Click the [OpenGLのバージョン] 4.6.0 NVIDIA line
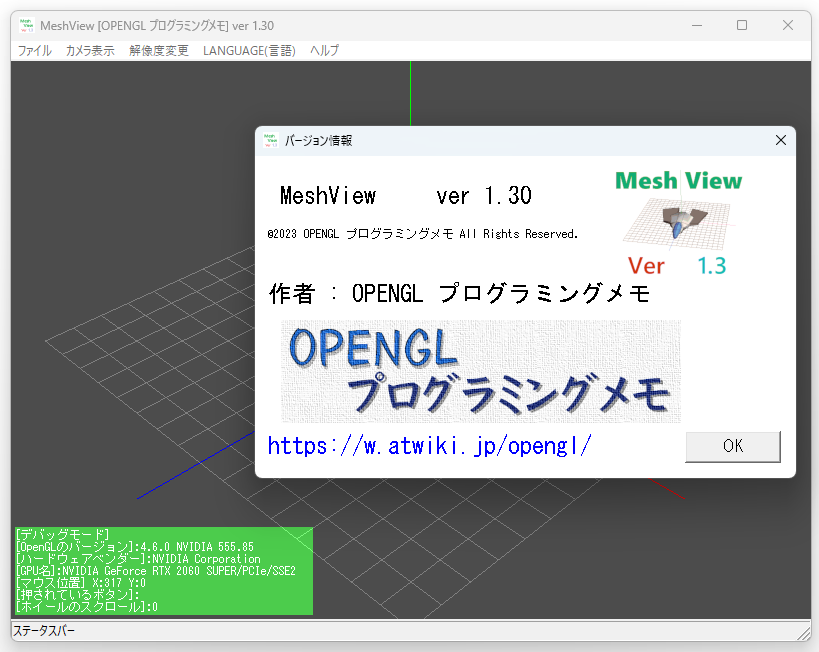 point(135,546)
